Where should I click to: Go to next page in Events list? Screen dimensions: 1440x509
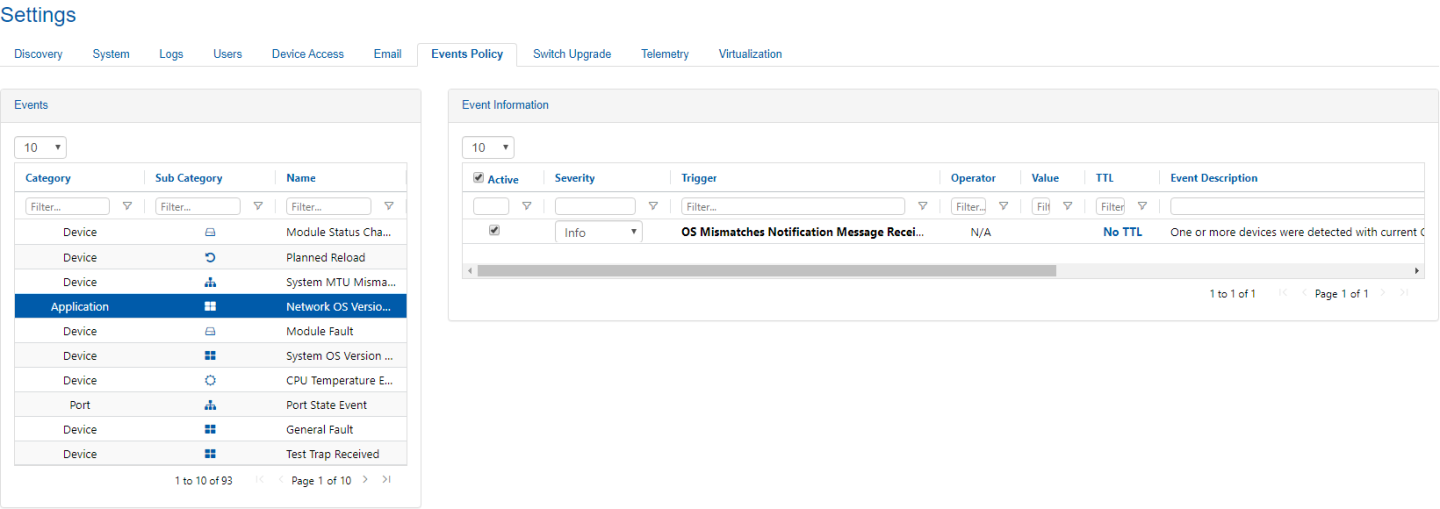pos(365,480)
